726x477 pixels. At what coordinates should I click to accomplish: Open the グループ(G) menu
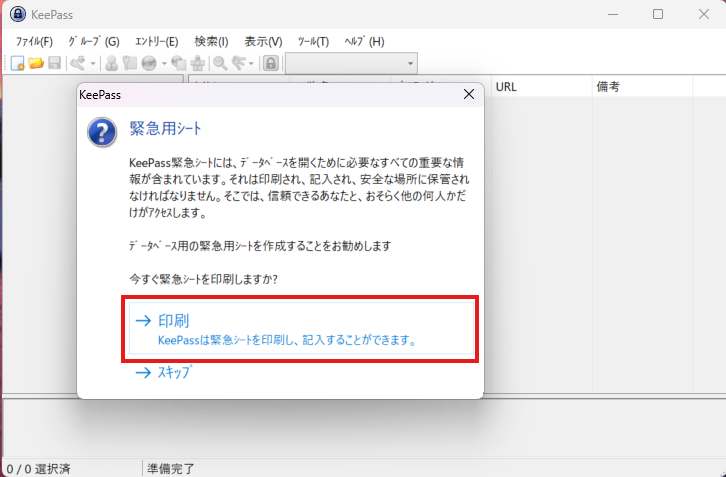pyautogui.click(x=94, y=42)
